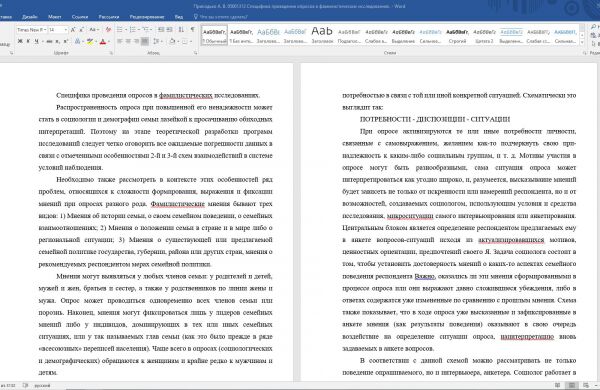This screenshot has width=600, height=390.
Task: Toggle paragraph marks (¶) display
Action: tap(192, 29)
